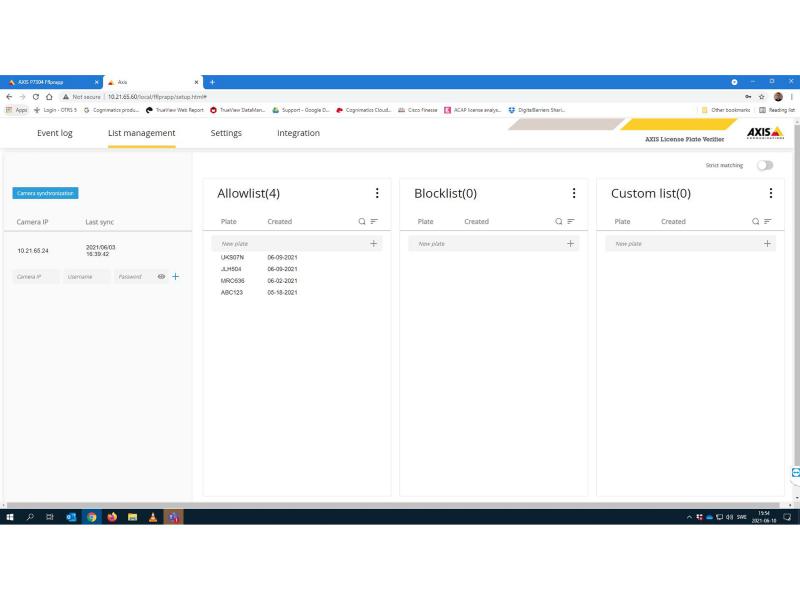Screen dimensions: 800x600
Task: Reload the page with browser refresh icon
Action: [35, 96]
